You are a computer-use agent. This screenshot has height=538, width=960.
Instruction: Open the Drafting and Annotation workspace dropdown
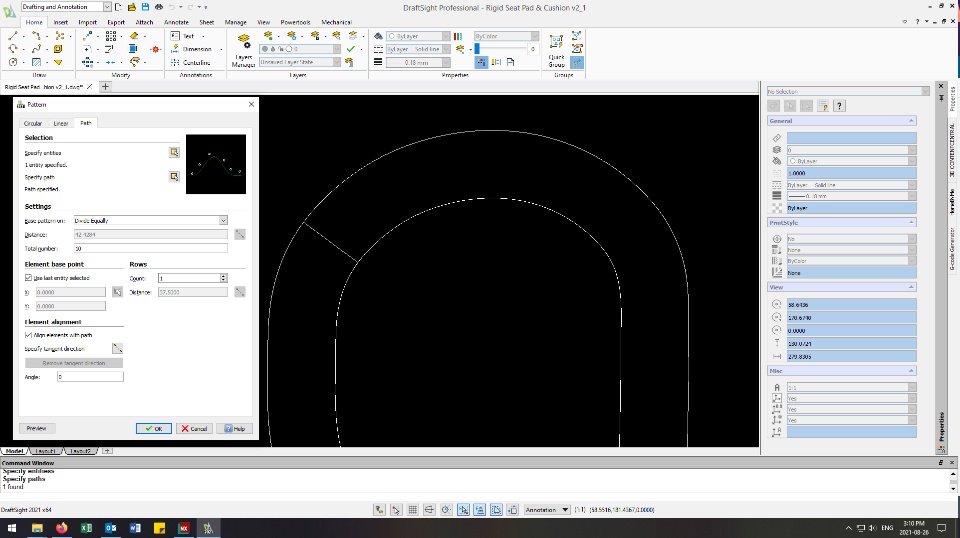point(107,7)
